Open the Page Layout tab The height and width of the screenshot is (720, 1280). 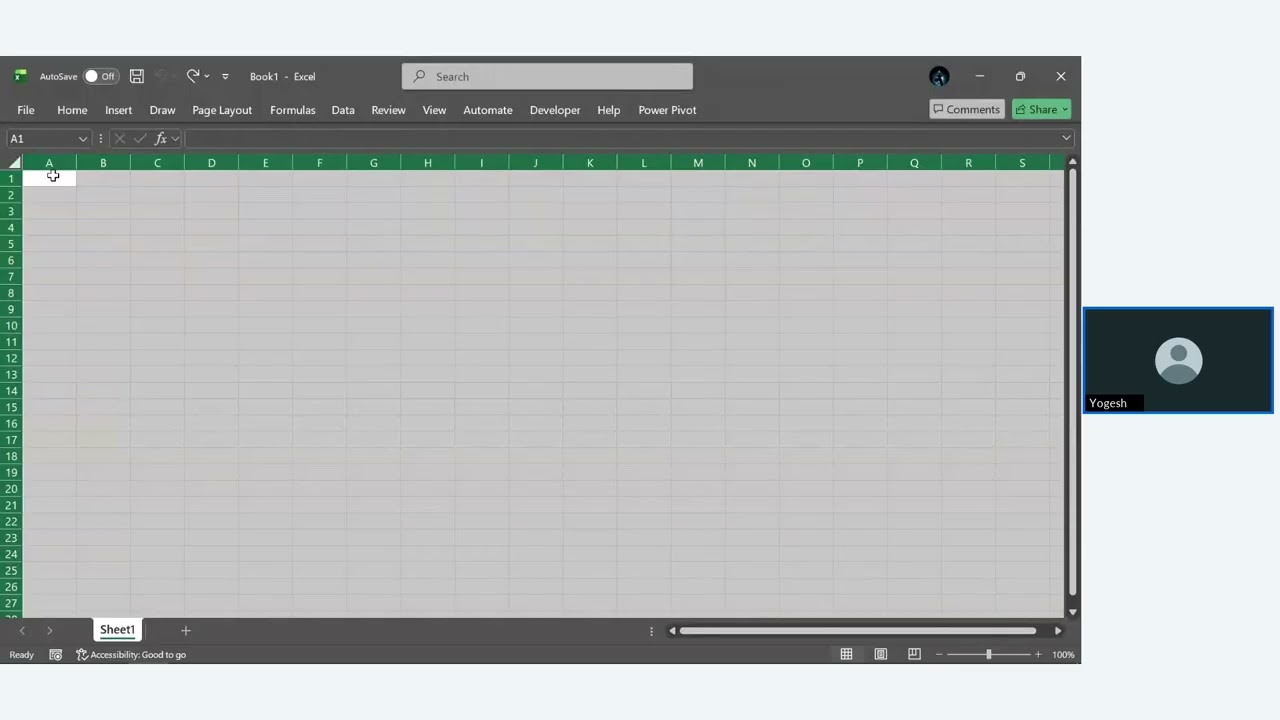pyautogui.click(x=222, y=110)
